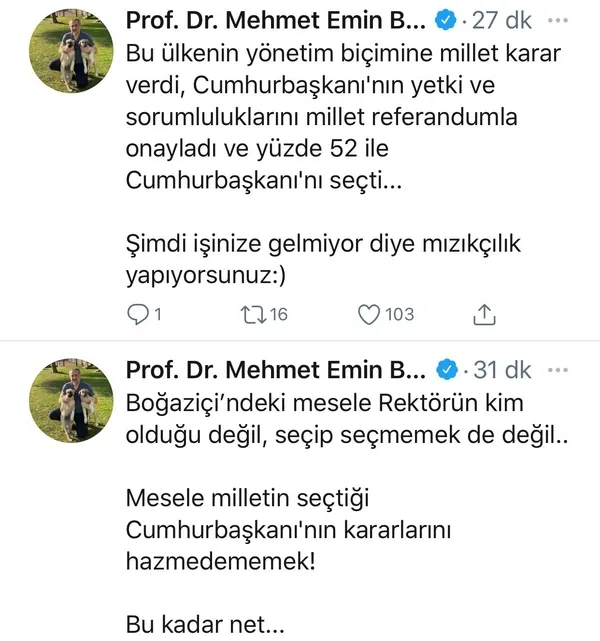Click the like count 103

point(399,315)
